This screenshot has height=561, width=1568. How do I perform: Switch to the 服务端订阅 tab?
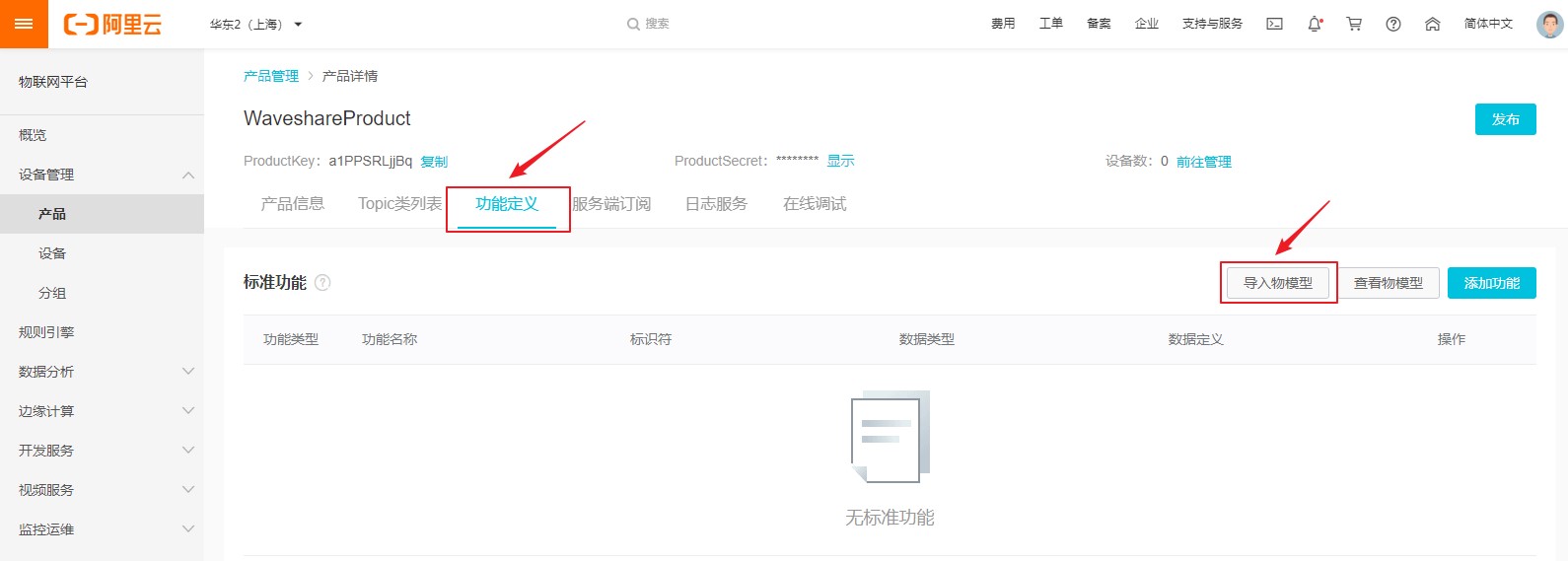click(611, 204)
